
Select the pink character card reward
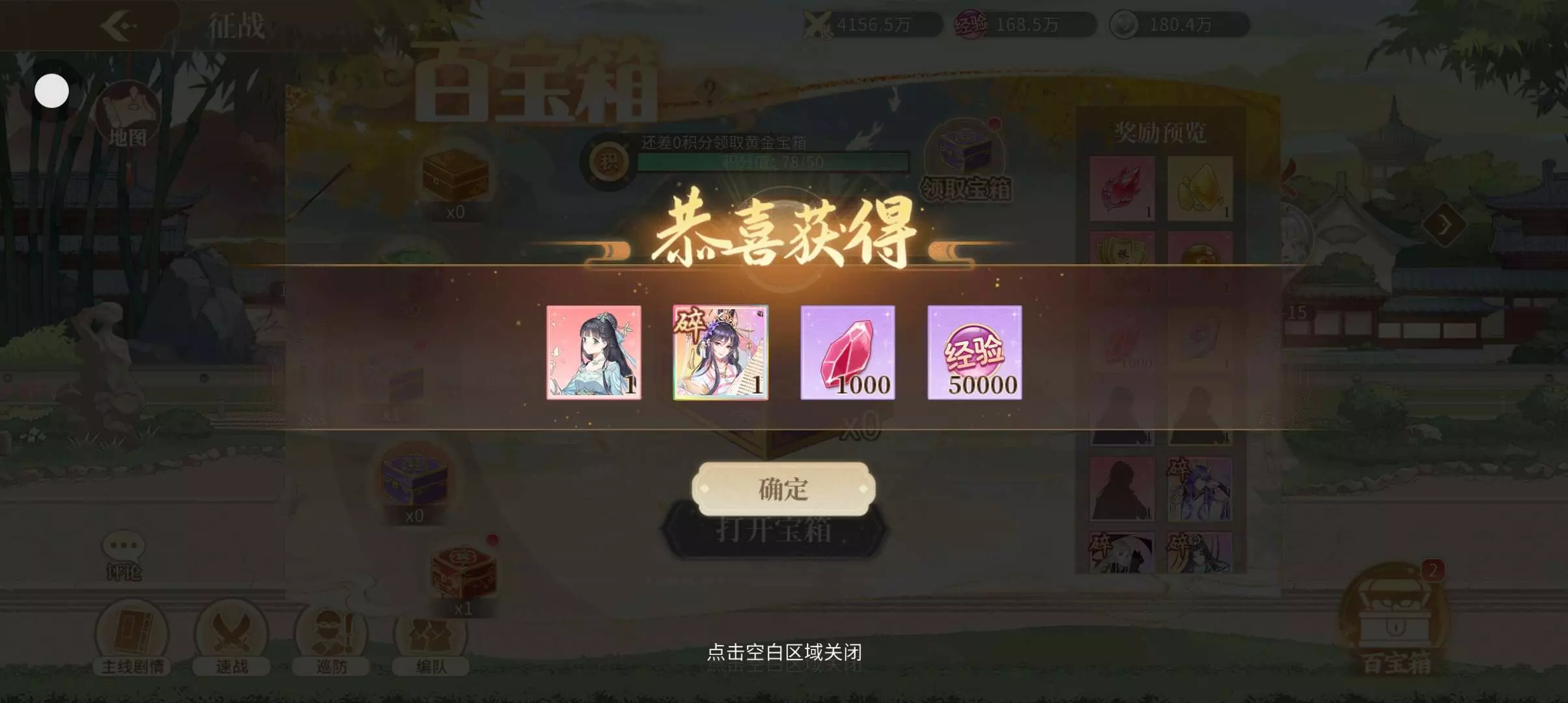coord(594,352)
